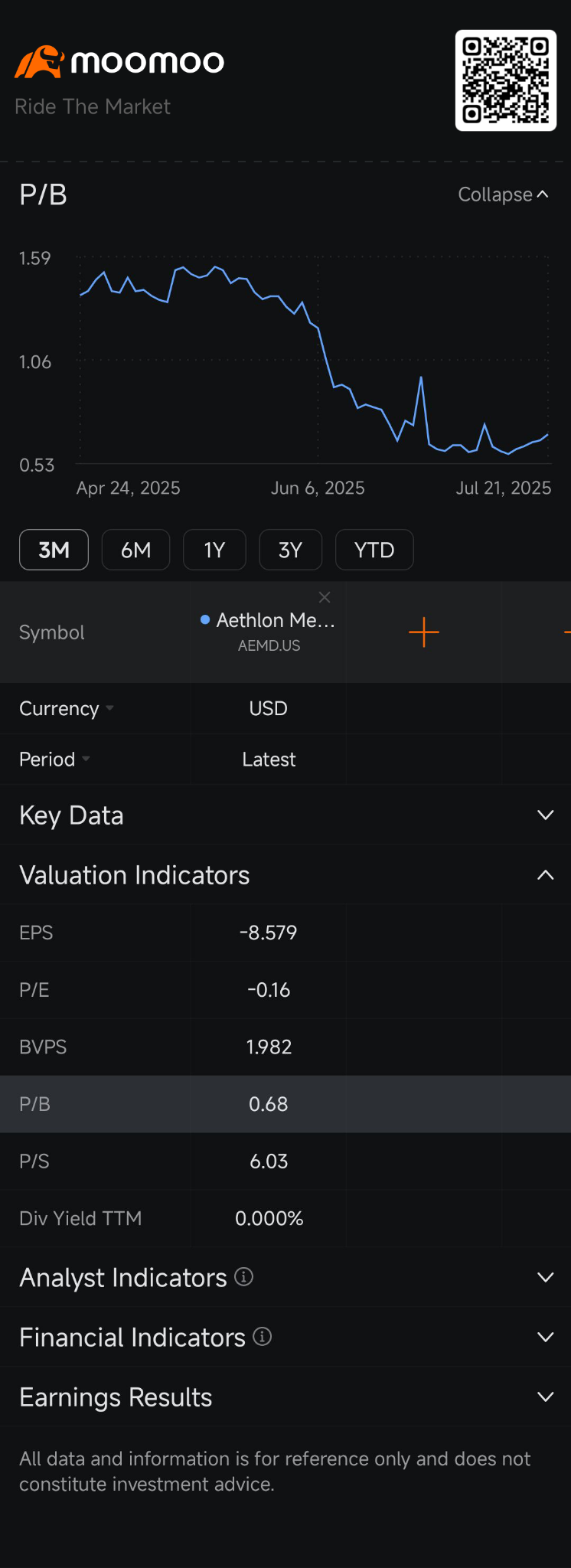Collapse the P/B chart
Screen dimensions: 571x1568
click(x=503, y=194)
